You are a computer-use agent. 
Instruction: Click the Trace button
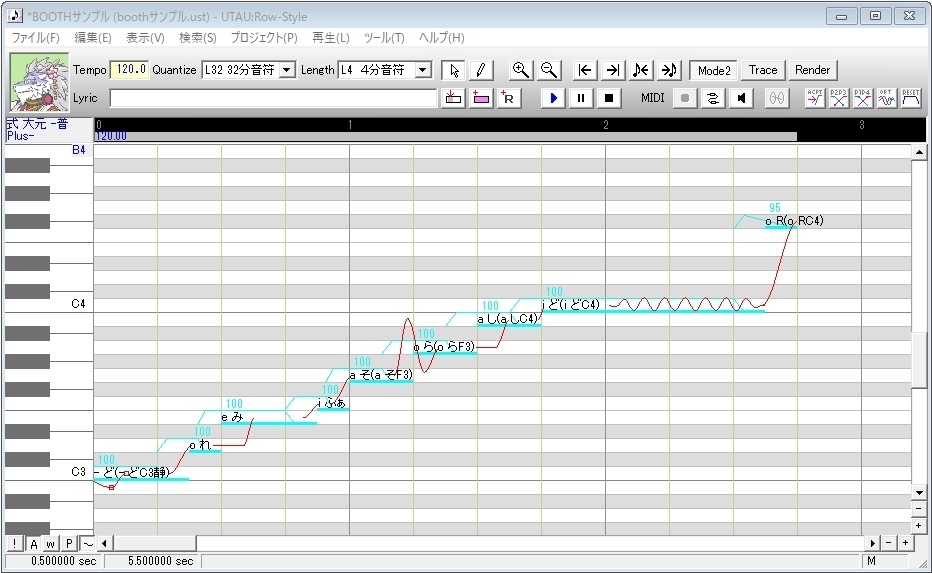763,70
